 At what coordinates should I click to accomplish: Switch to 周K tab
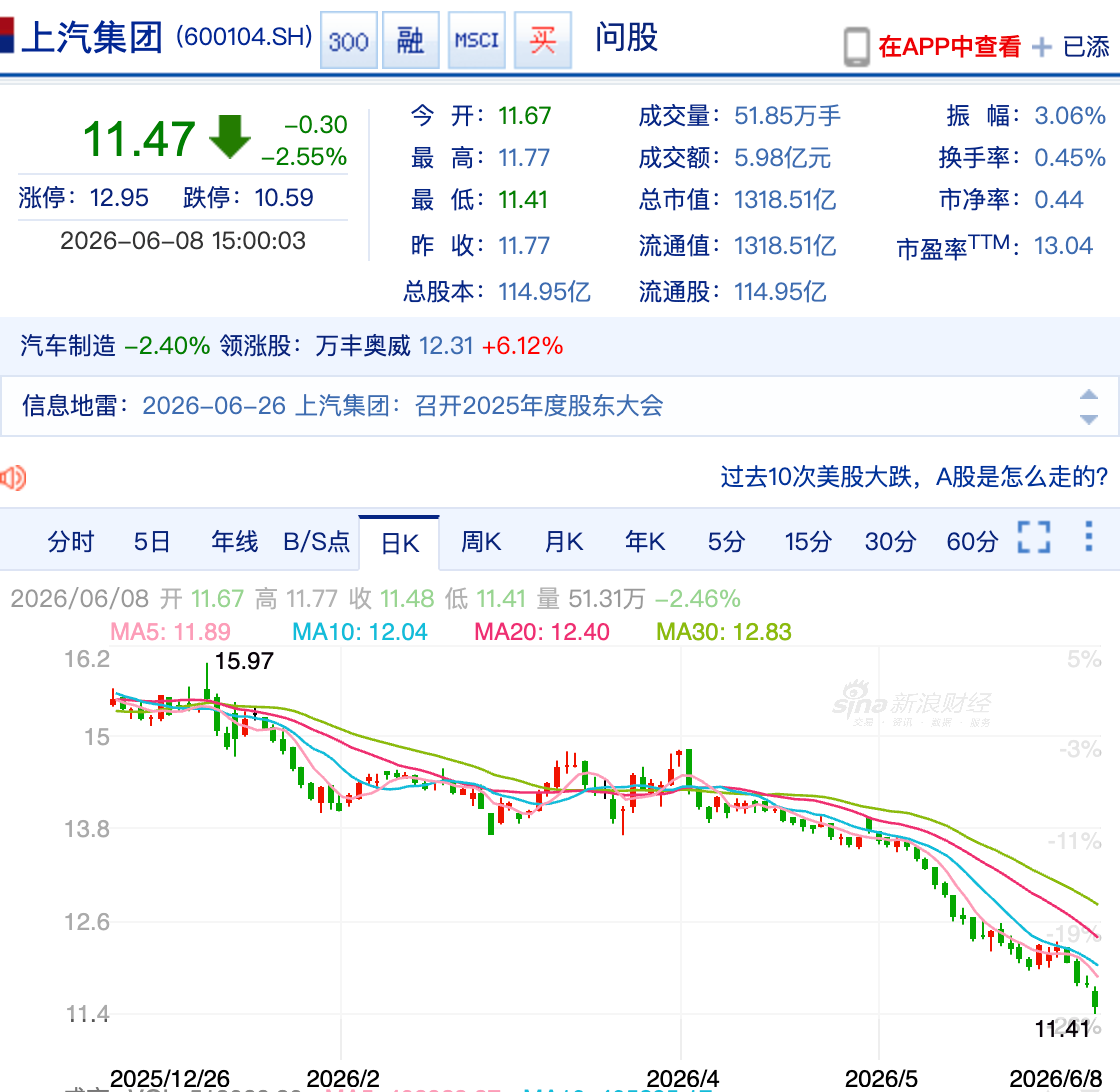tap(481, 541)
